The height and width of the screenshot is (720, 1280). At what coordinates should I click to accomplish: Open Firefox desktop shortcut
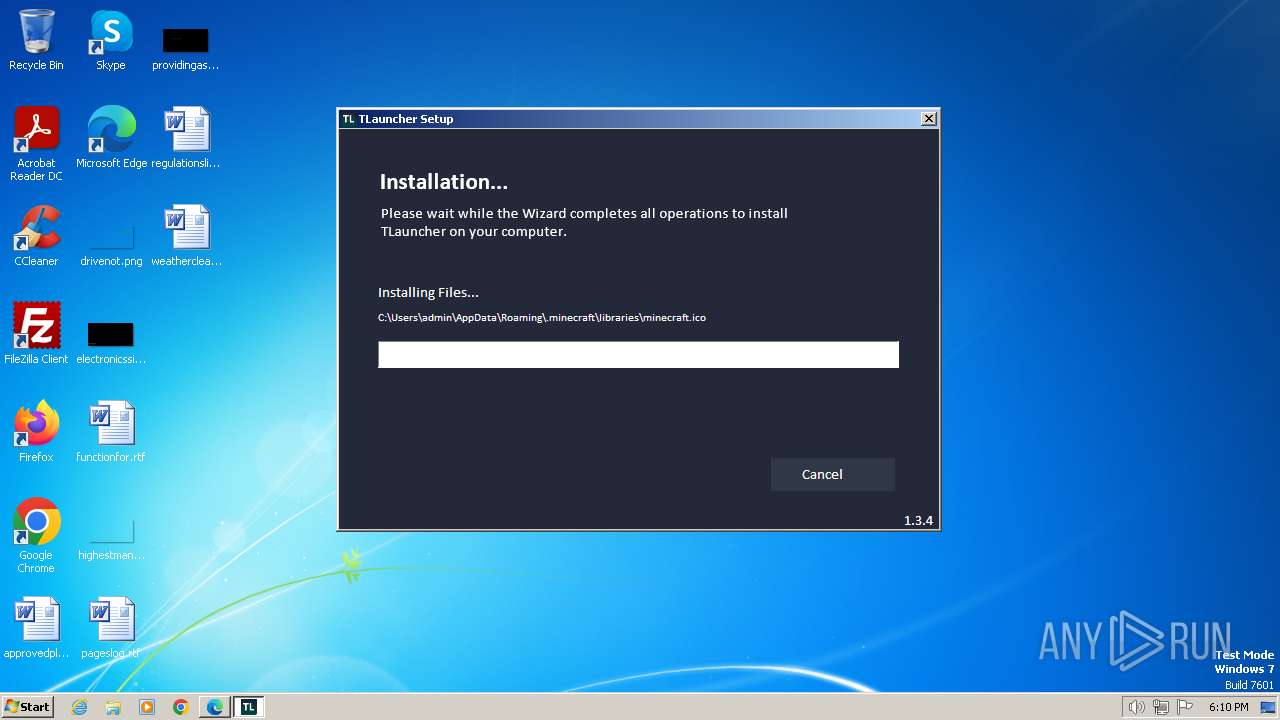(36, 431)
